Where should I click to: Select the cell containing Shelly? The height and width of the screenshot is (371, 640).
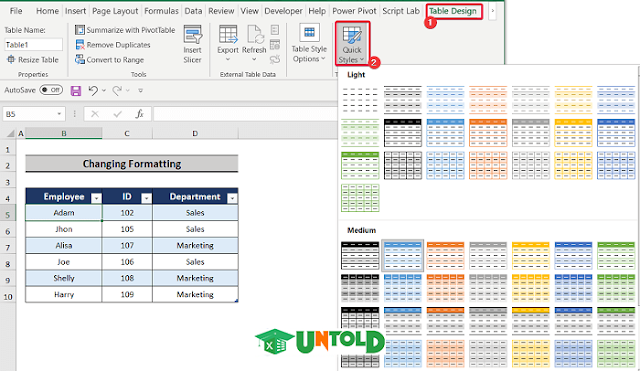click(64, 278)
